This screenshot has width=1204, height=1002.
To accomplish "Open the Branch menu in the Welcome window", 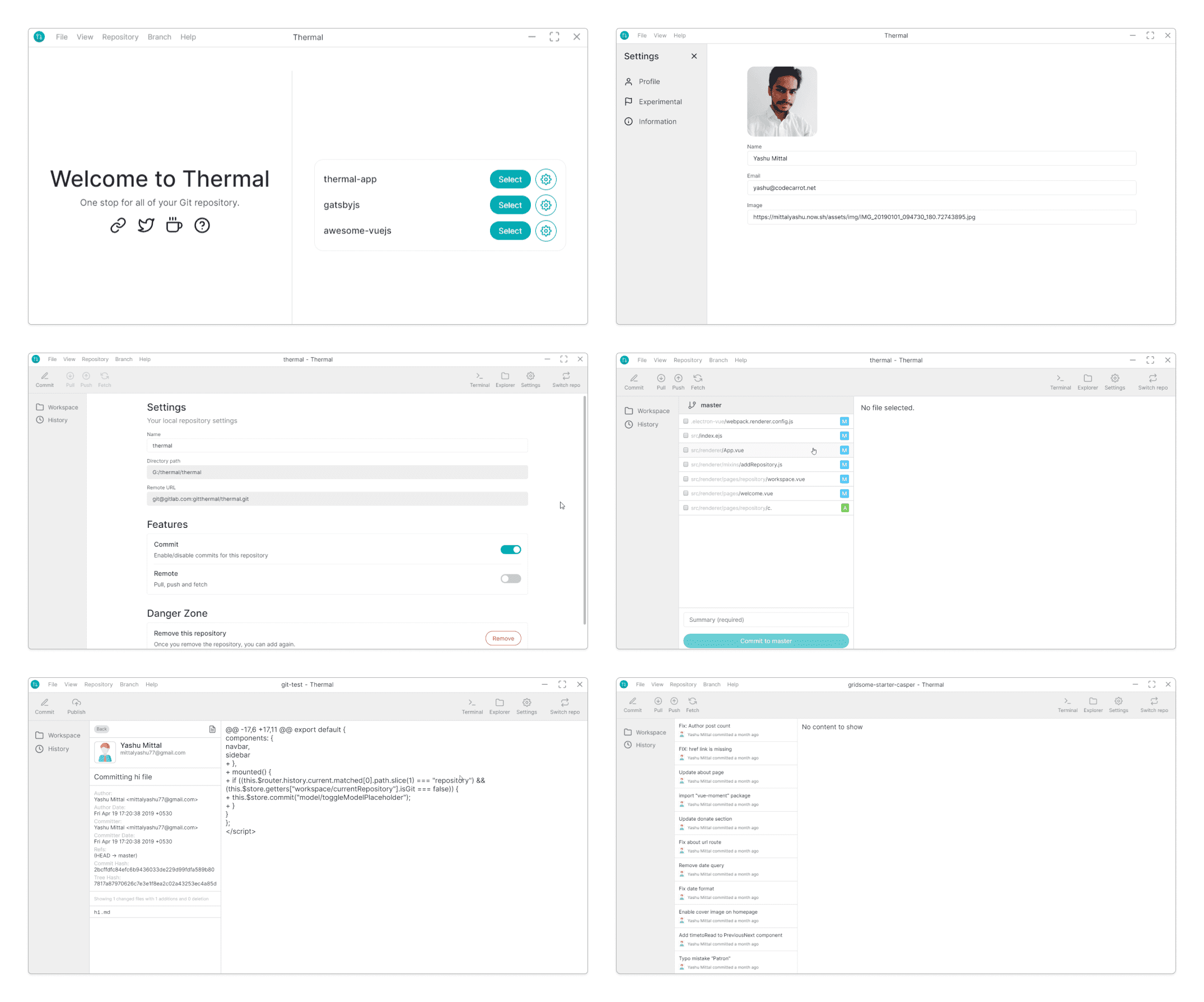I will coord(160,38).
